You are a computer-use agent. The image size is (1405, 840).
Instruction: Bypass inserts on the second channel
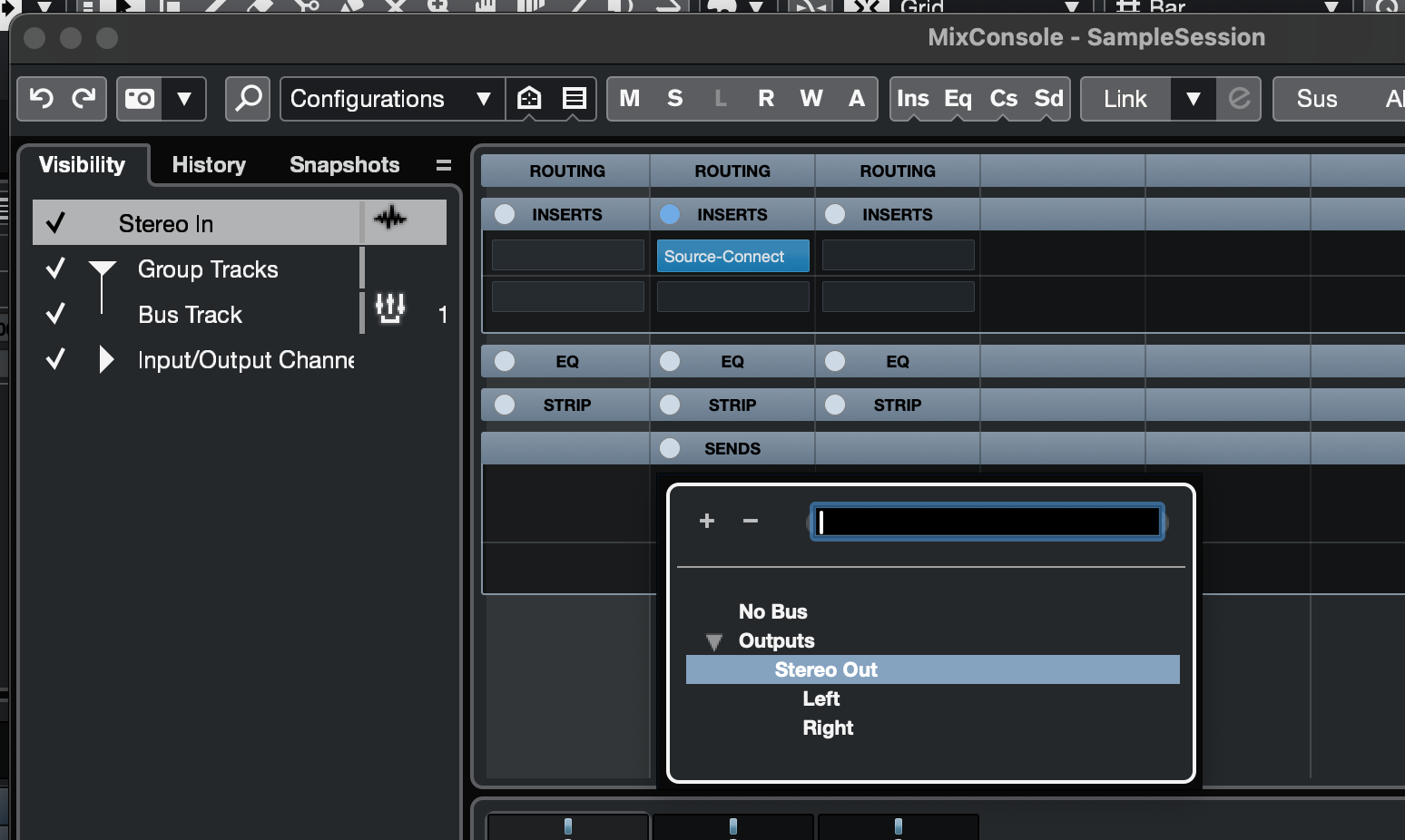(670, 214)
